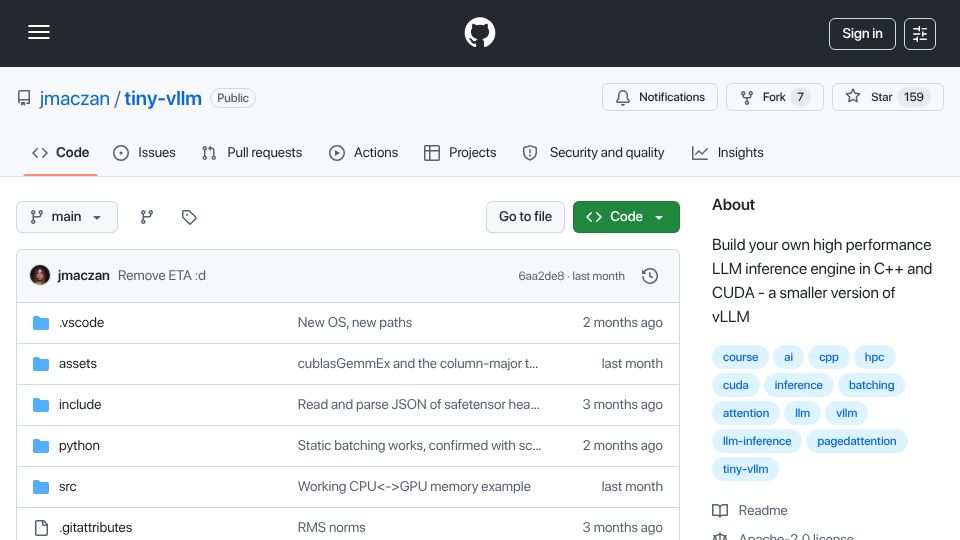Select the hpc topic tag
The image size is (960, 540).
874,357
